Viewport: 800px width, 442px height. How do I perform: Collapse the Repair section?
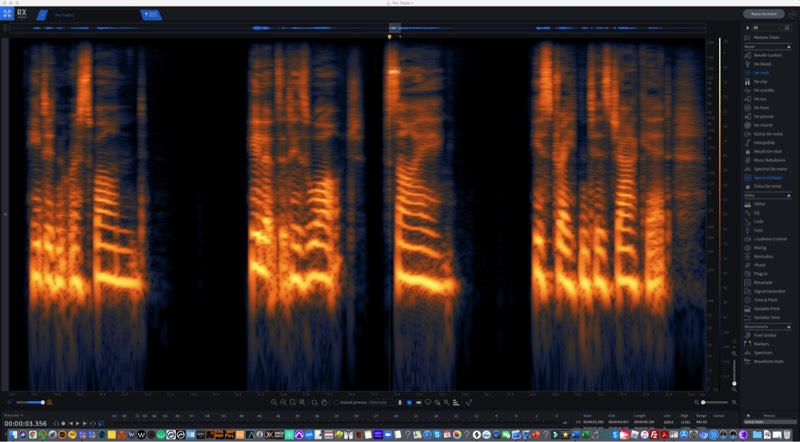point(789,46)
